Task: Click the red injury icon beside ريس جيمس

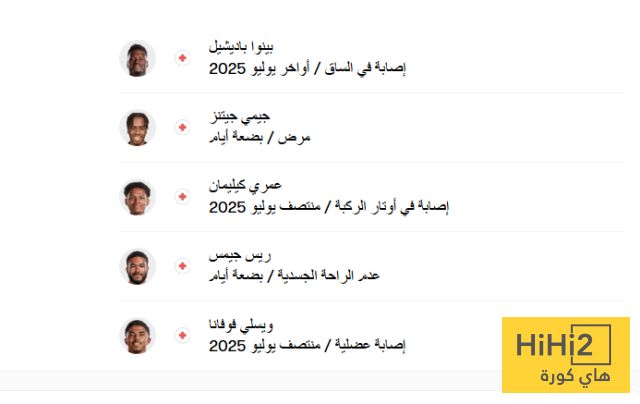Action: coord(182,266)
